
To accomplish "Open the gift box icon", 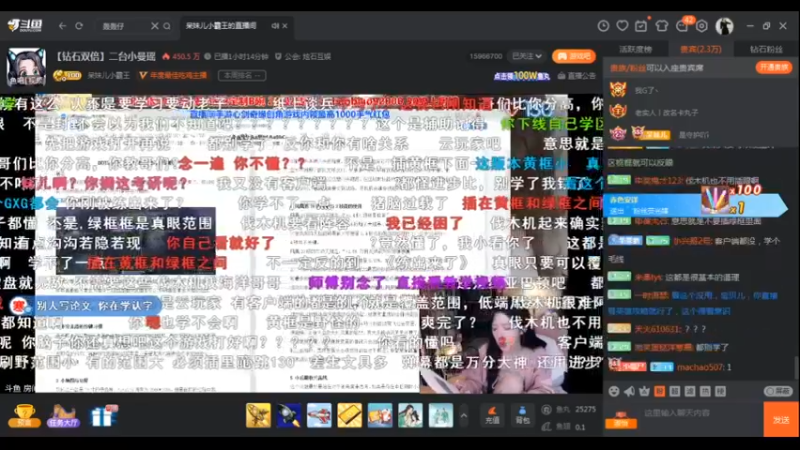I will 103,415.
